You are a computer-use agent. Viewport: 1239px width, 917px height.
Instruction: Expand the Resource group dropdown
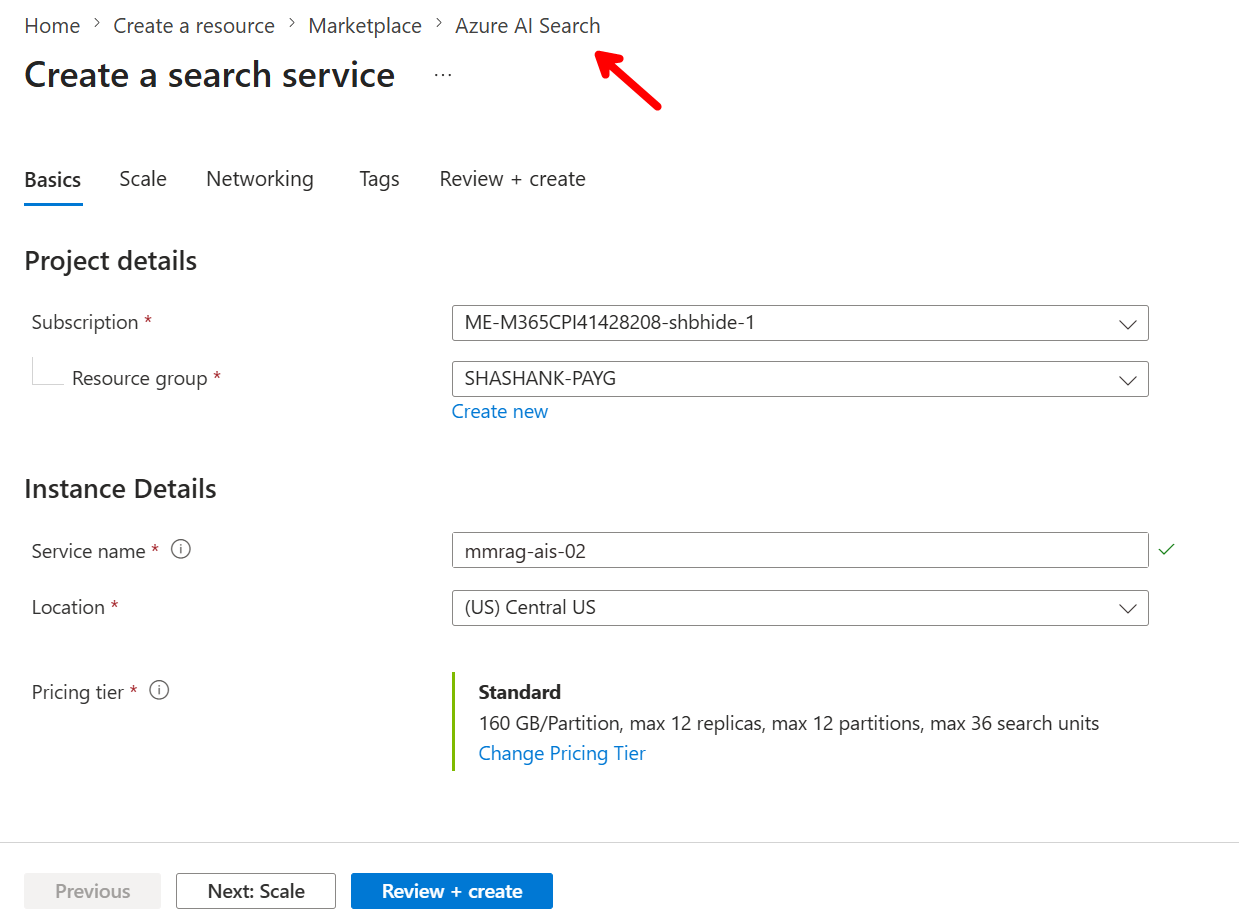(x=800, y=379)
